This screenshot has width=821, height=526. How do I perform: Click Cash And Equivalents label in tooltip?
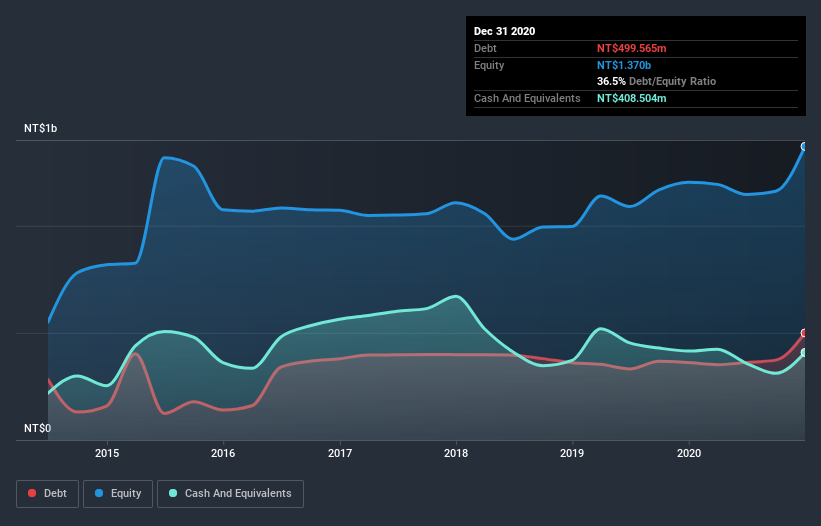click(527, 98)
